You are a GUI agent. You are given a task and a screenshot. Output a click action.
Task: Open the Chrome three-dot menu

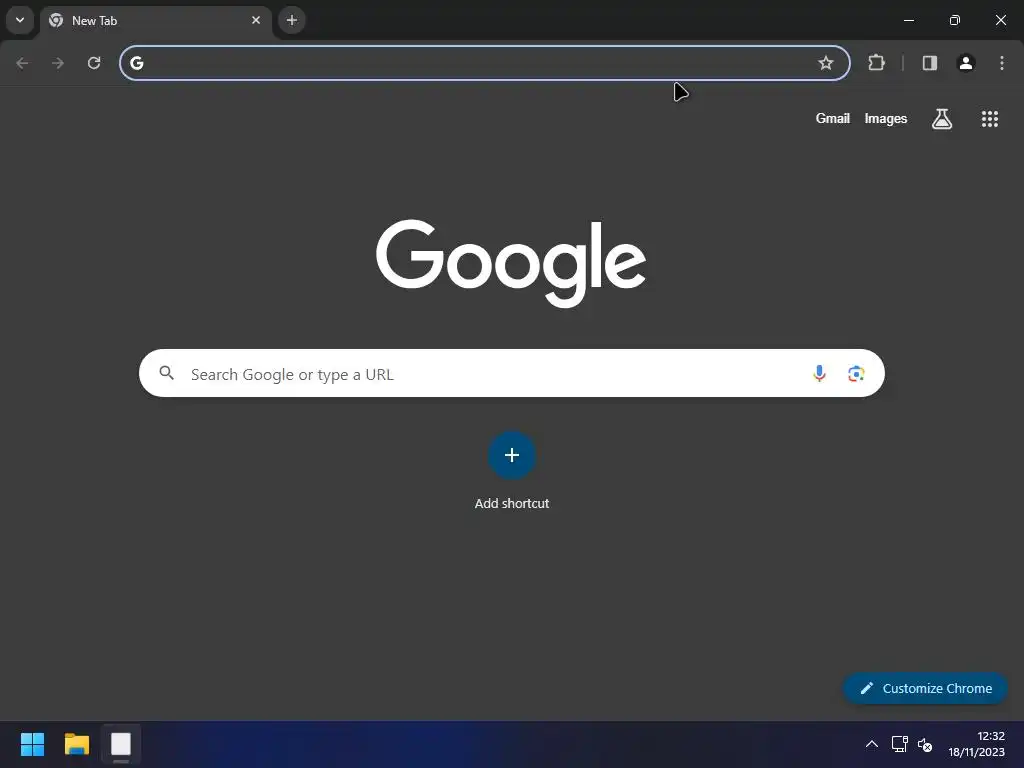(x=1002, y=63)
